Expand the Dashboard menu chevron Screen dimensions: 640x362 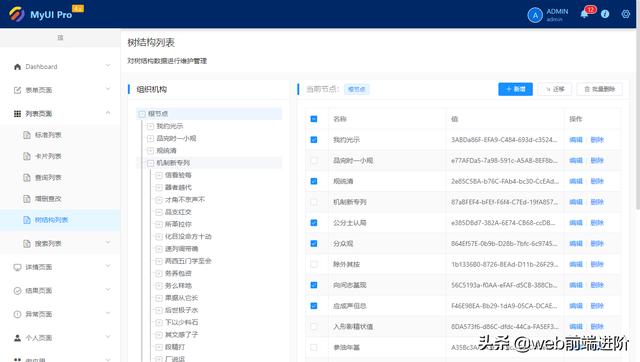click(x=108, y=66)
